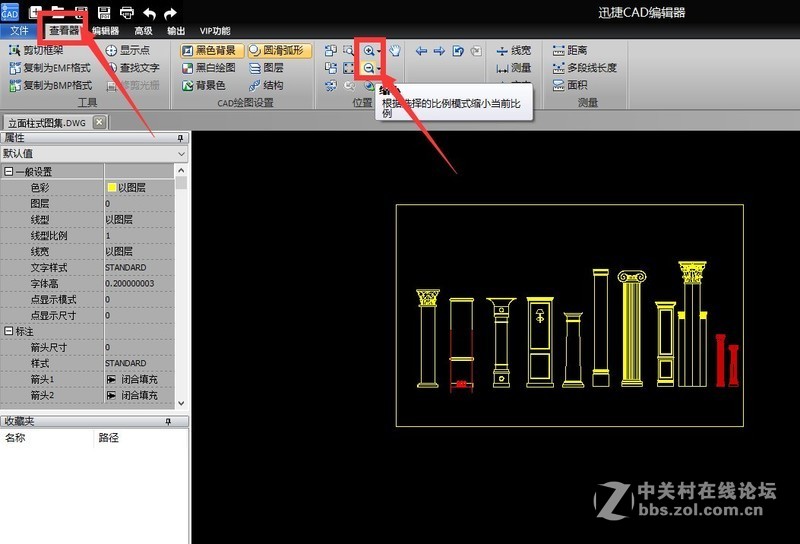This screenshot has width=800, height=544.
Task: Switch to the 编辑器 editor tab
Action: (x=106, y=31)
